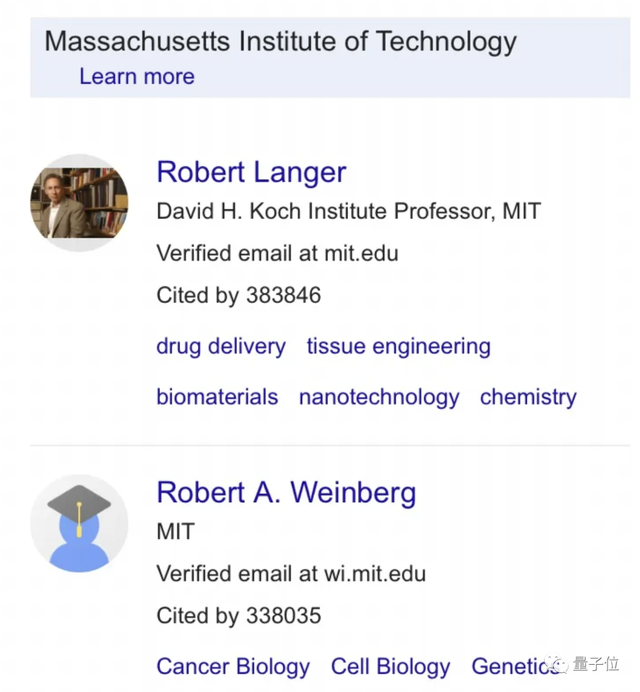
Task: Click the biomaterials topic link
Action: tap(217, 396)
